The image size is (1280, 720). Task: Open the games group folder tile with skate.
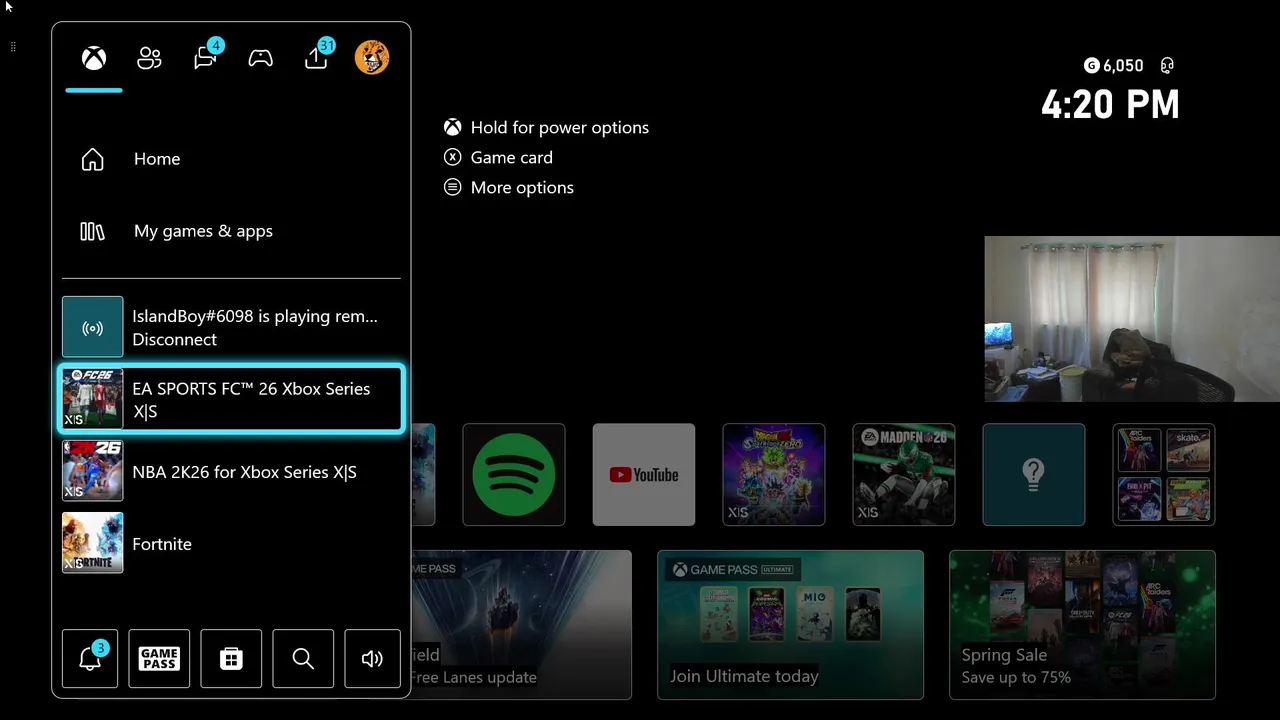click(1164, 474)
